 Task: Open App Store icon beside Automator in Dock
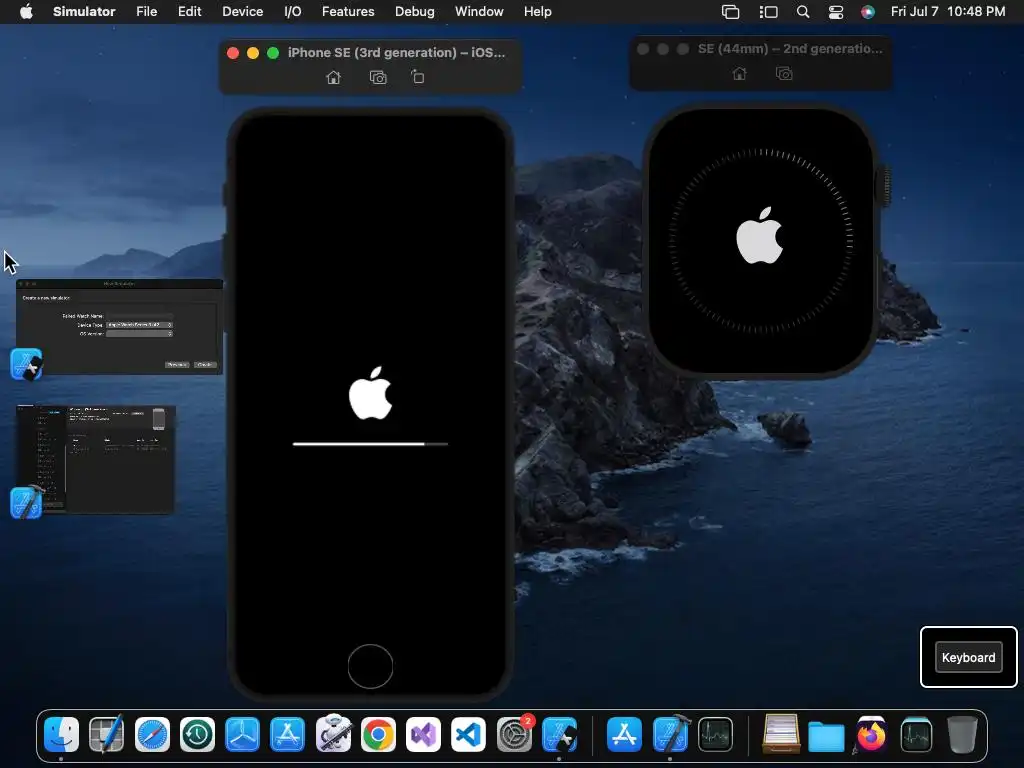(287, 734)
